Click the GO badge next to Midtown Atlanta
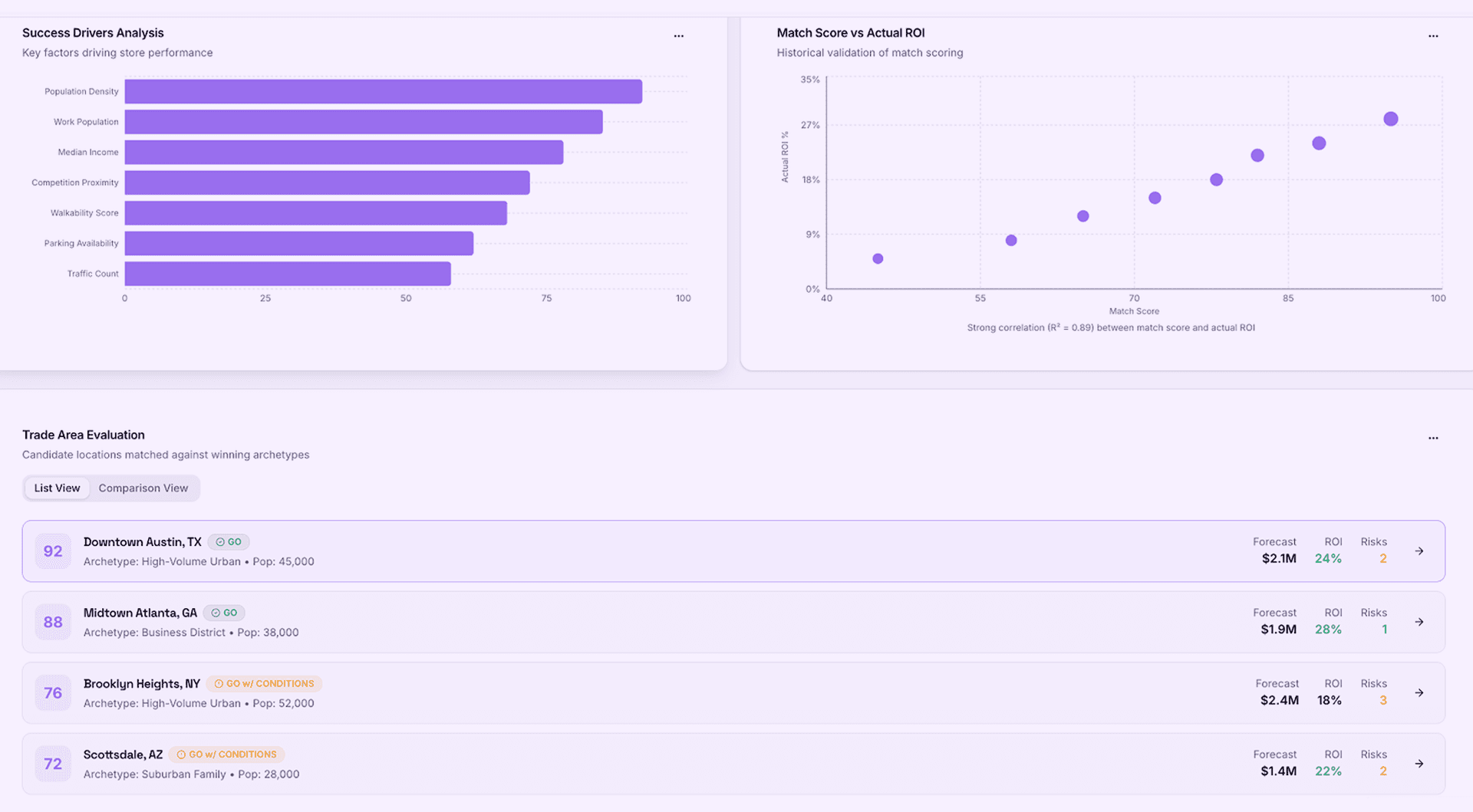The height and width of the screenshot is (812, 1473). tap(224, 612)
